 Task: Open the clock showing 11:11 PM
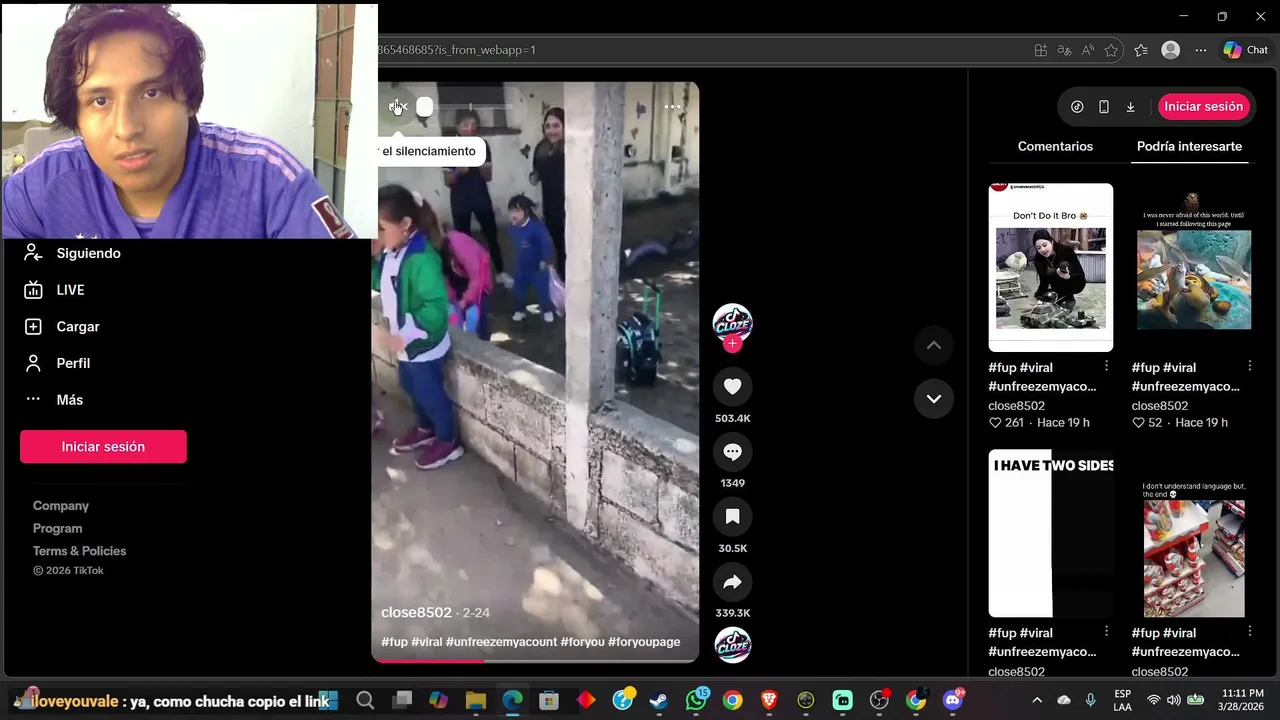coord(1242,700)
